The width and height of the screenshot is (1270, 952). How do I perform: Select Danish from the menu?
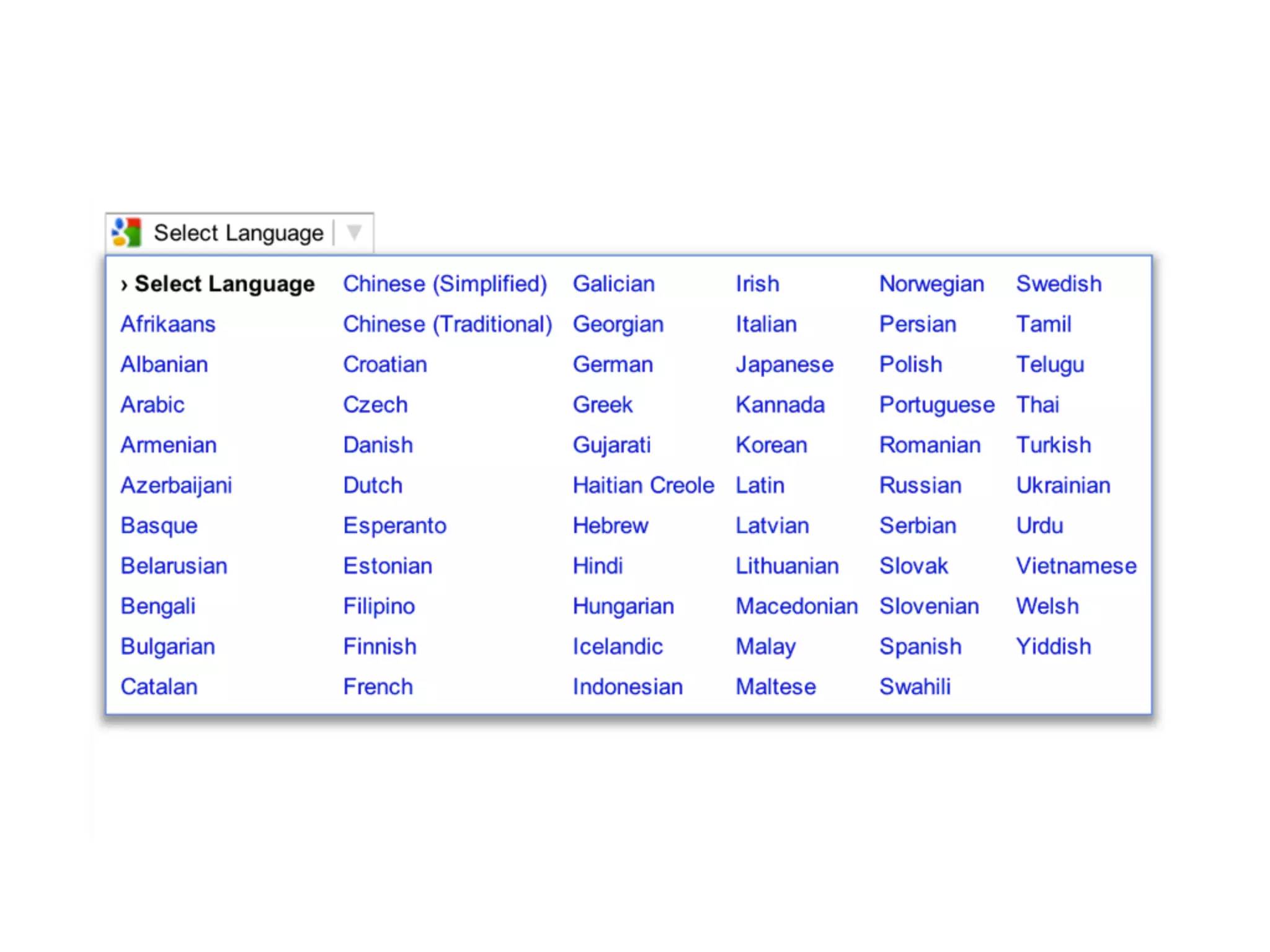[378, 445]
